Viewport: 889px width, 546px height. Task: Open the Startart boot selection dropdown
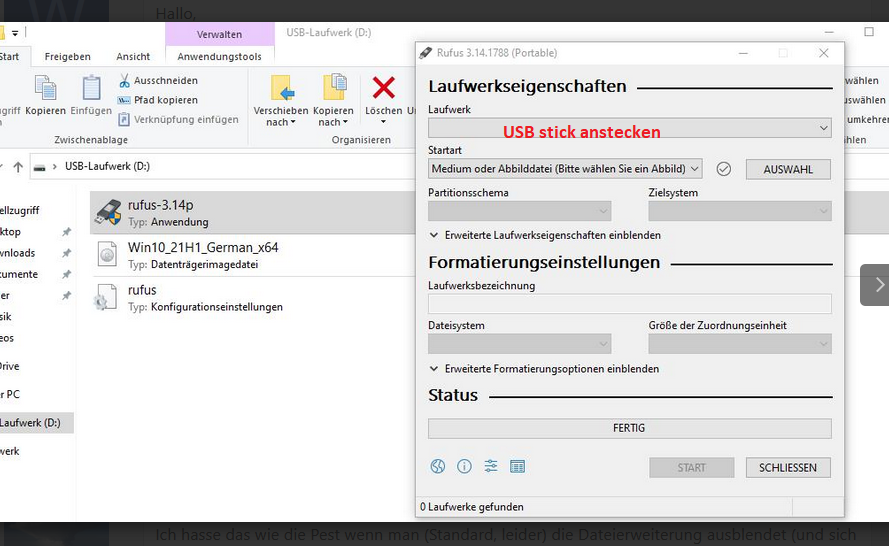click(x=565, y=169)
